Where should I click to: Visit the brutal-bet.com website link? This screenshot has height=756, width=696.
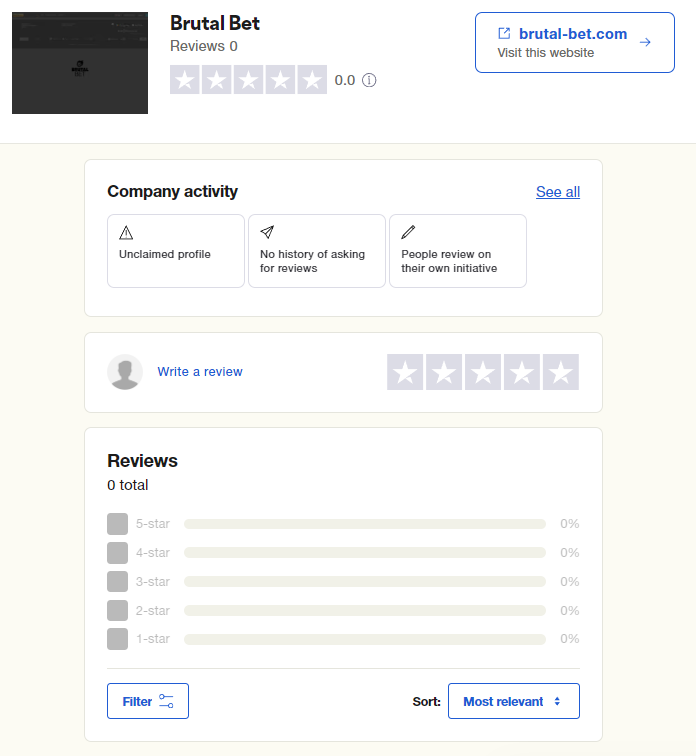(x=573, y=34)
